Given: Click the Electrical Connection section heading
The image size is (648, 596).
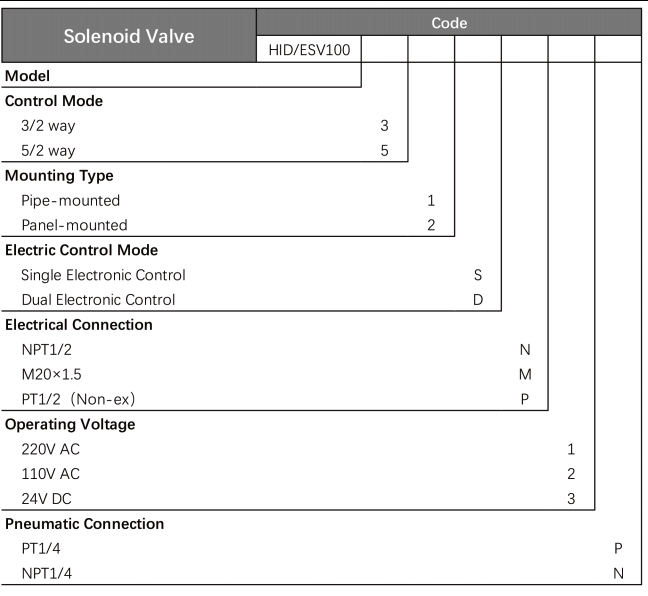Looking at the screenshot, I should [x=79, y=325].
